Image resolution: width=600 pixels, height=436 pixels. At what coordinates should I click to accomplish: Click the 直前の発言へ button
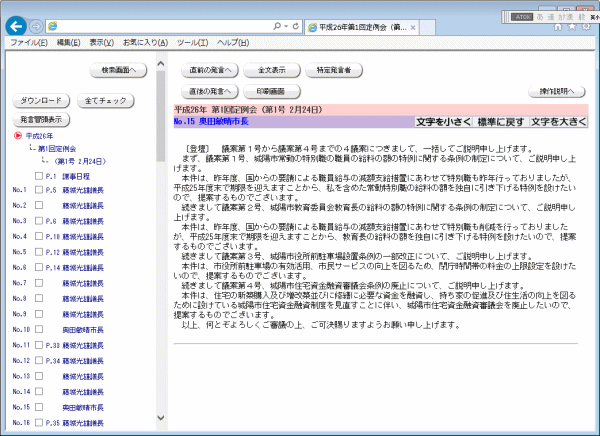pos(210,70)
